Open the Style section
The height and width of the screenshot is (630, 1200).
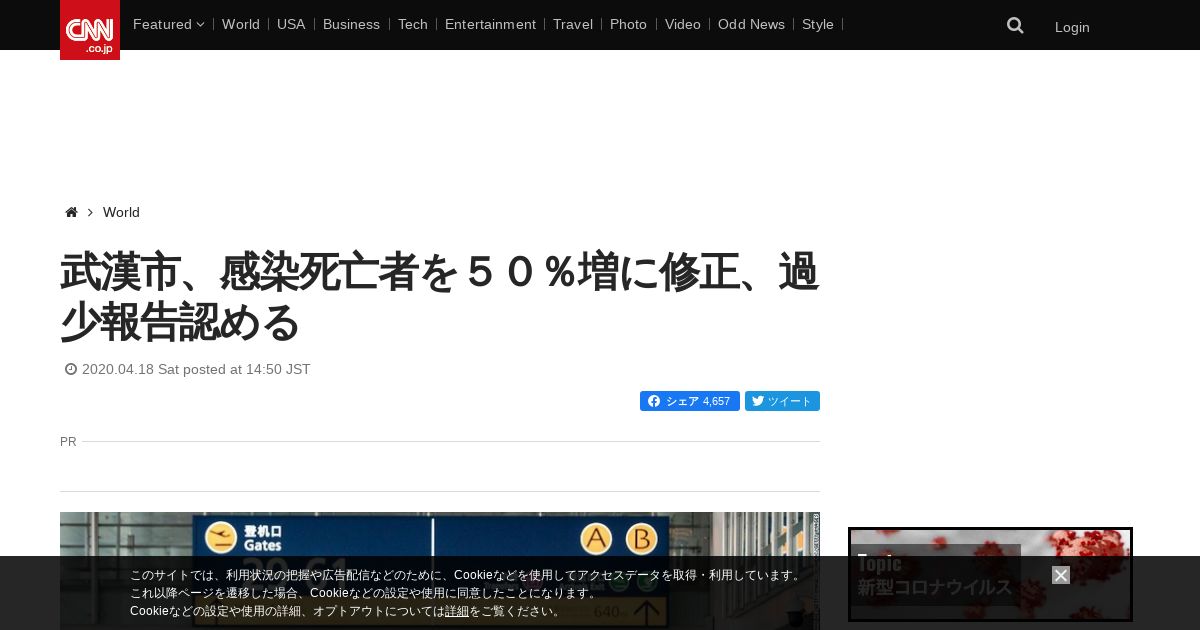(x=818, y=24)
